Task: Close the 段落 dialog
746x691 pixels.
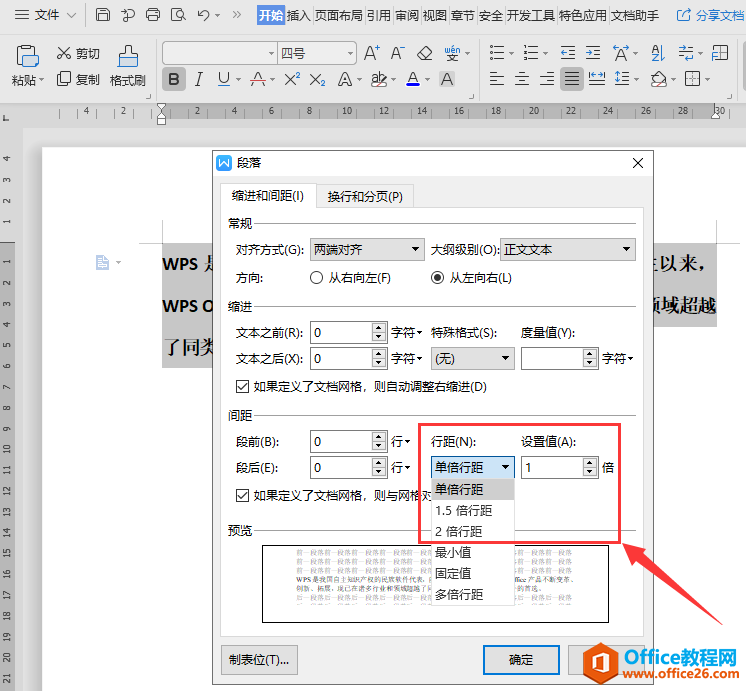Action: point(638,163)
